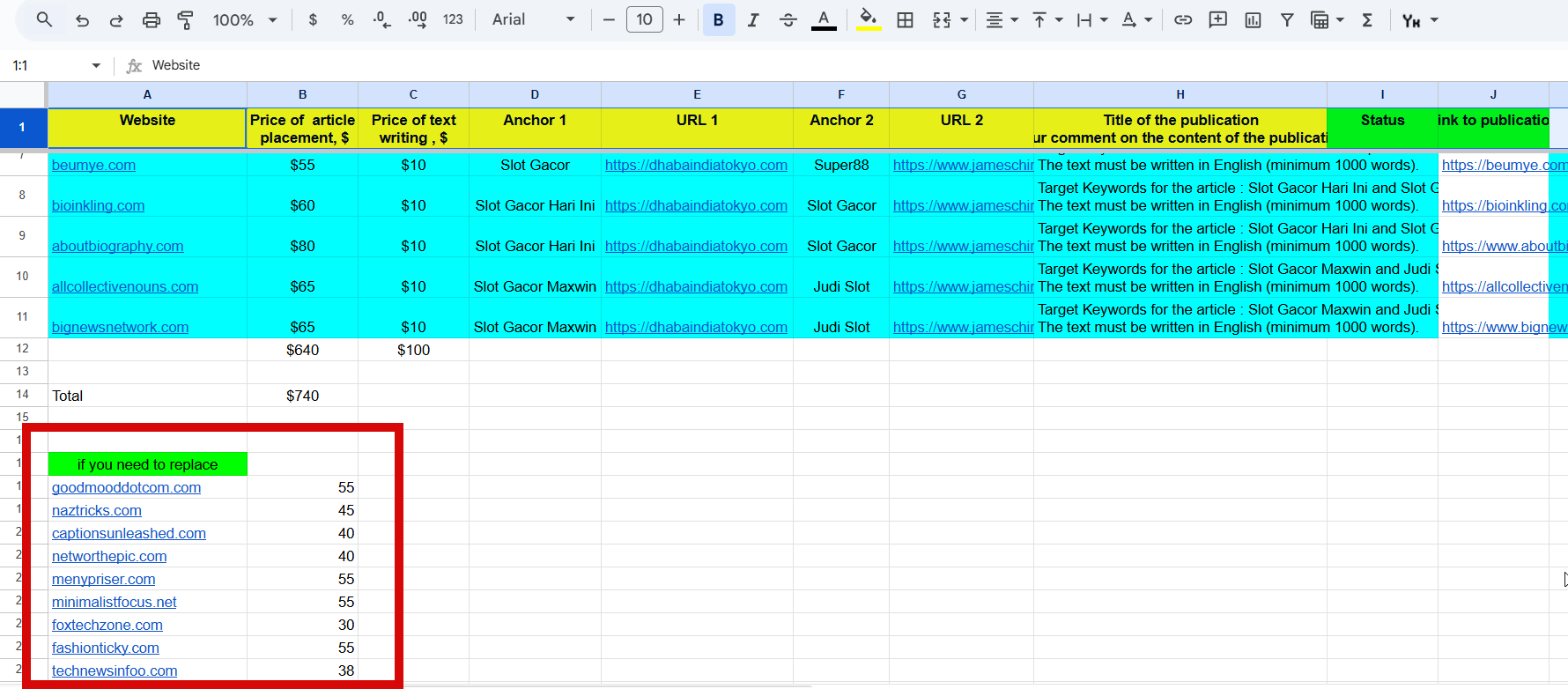Click the merge cells icon
The height and width of the screenshot is (689, 1568).
(x=942, y=19)
